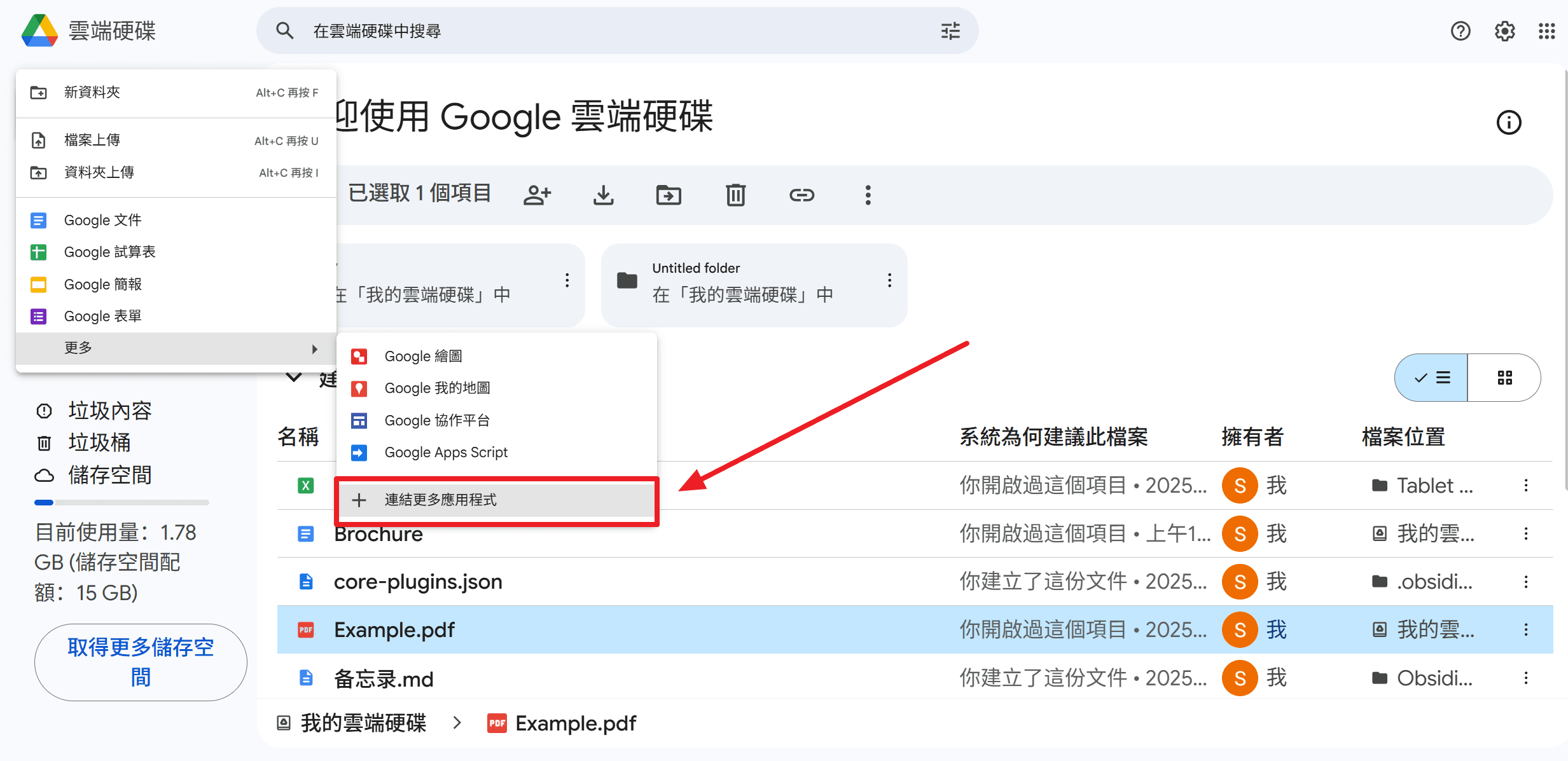Create a new Google 表單
The height and width of the screenshot is (761, 1568).
(176, 316)
